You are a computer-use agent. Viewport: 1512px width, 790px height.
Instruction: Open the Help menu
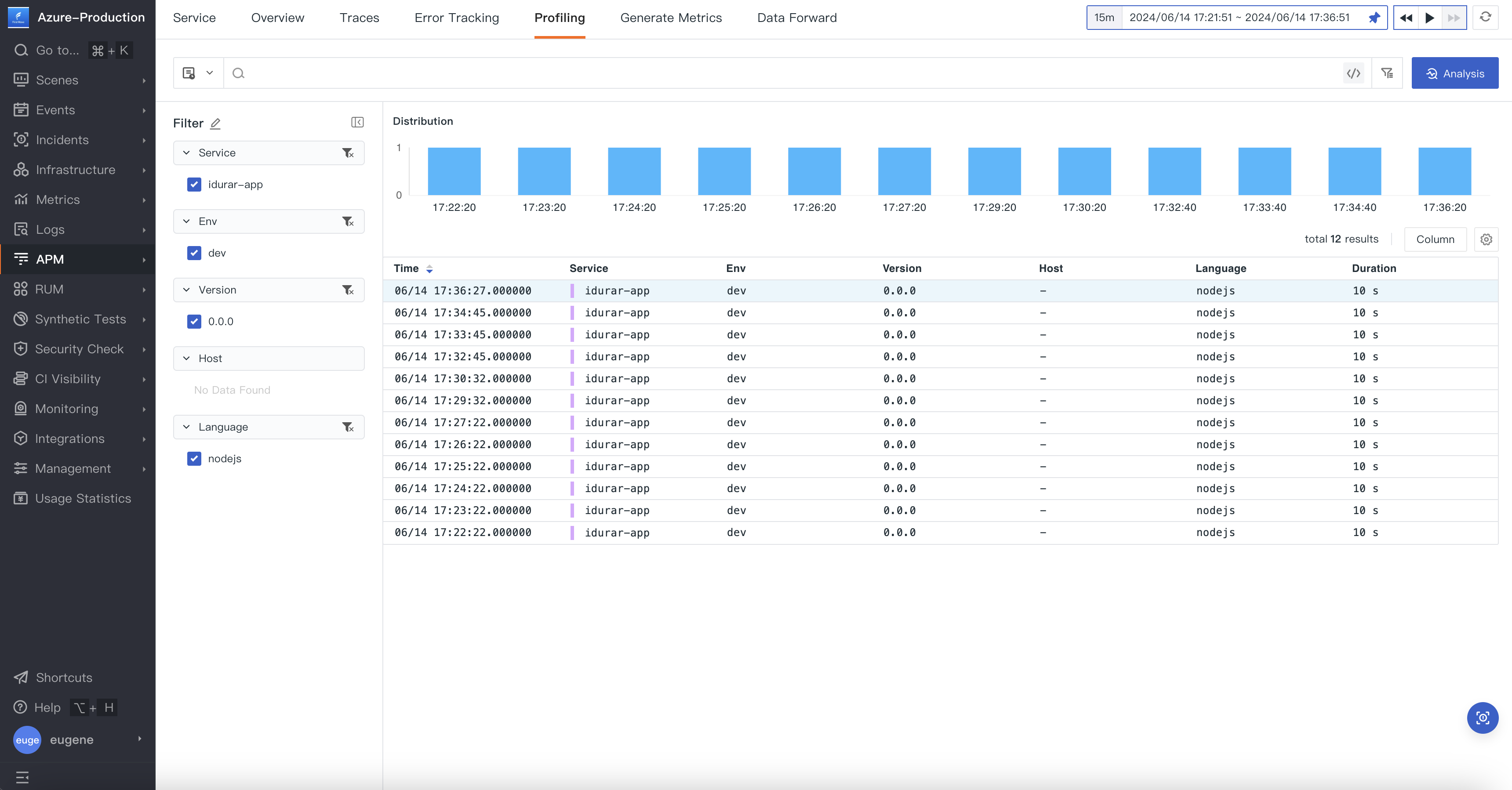pos(77,707)
